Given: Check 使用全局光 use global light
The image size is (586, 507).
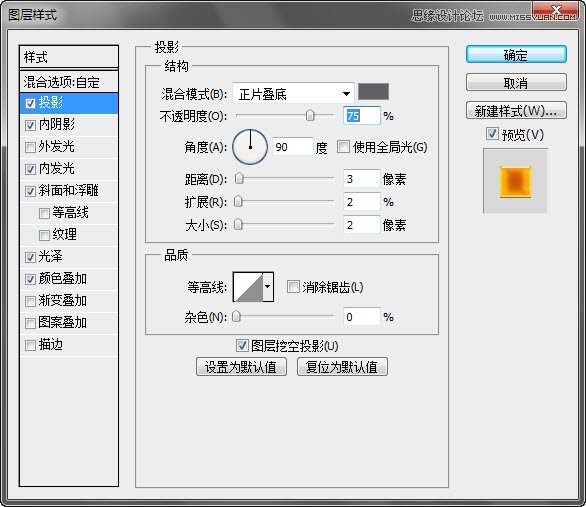Looking at the screenshot, I should 343,146.
